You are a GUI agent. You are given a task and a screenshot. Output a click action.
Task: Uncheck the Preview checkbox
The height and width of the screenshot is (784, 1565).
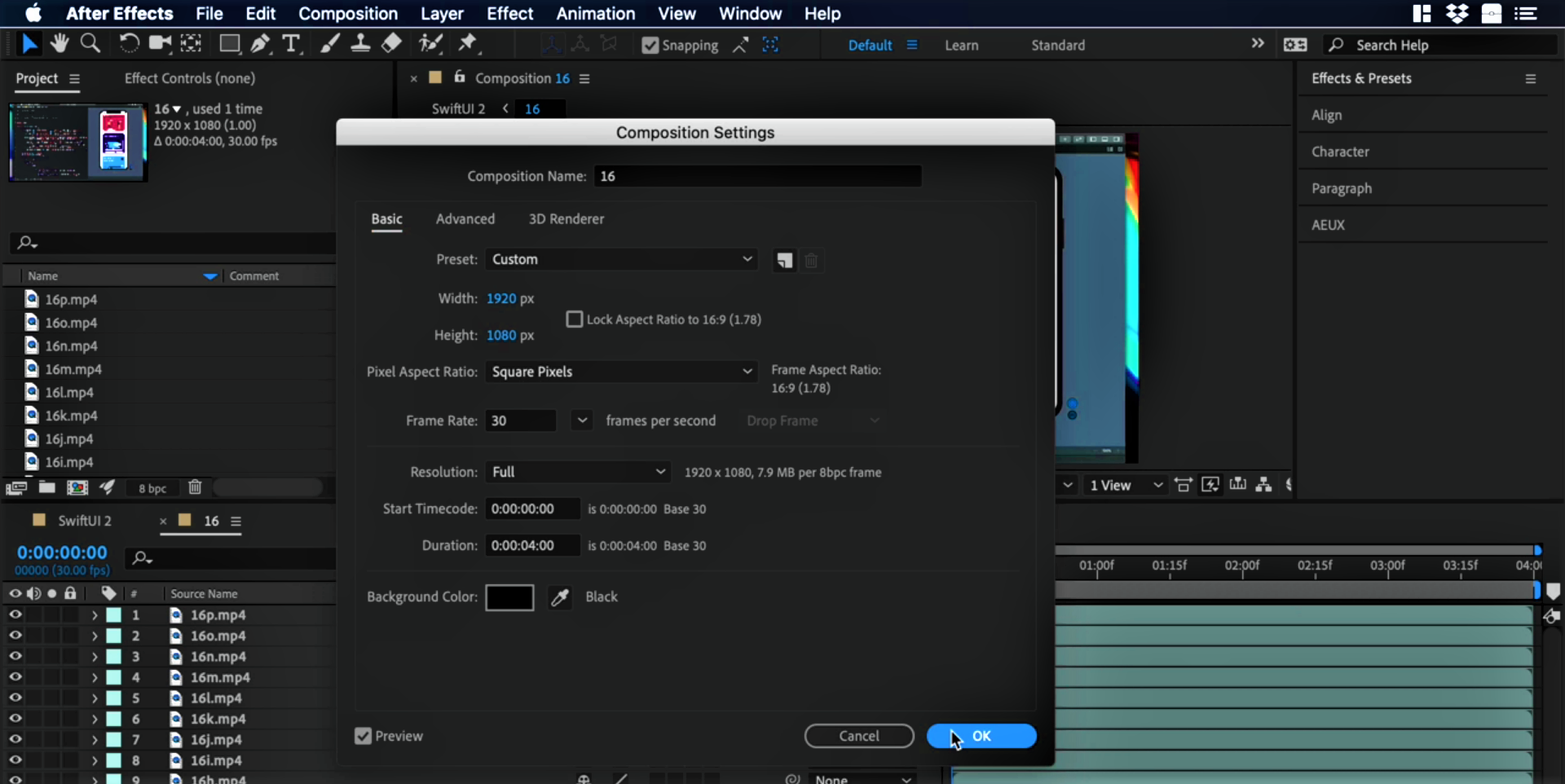[363, 736]
